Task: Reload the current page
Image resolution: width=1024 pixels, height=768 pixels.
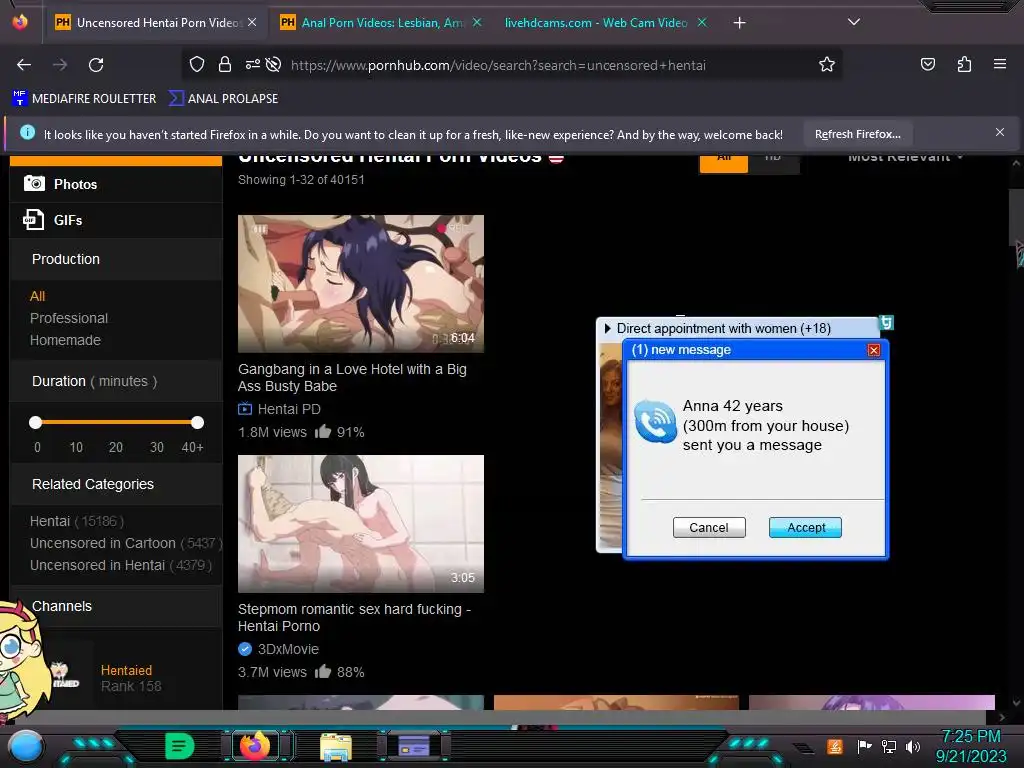Action: (x=96, y=65)
